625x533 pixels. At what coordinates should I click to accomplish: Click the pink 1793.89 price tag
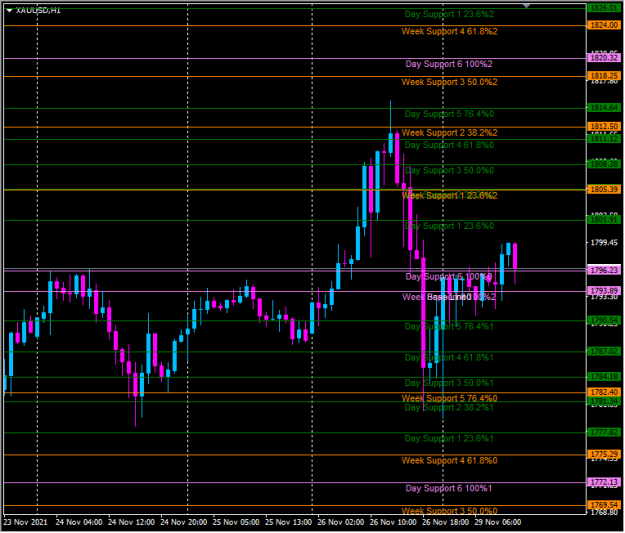604,291
